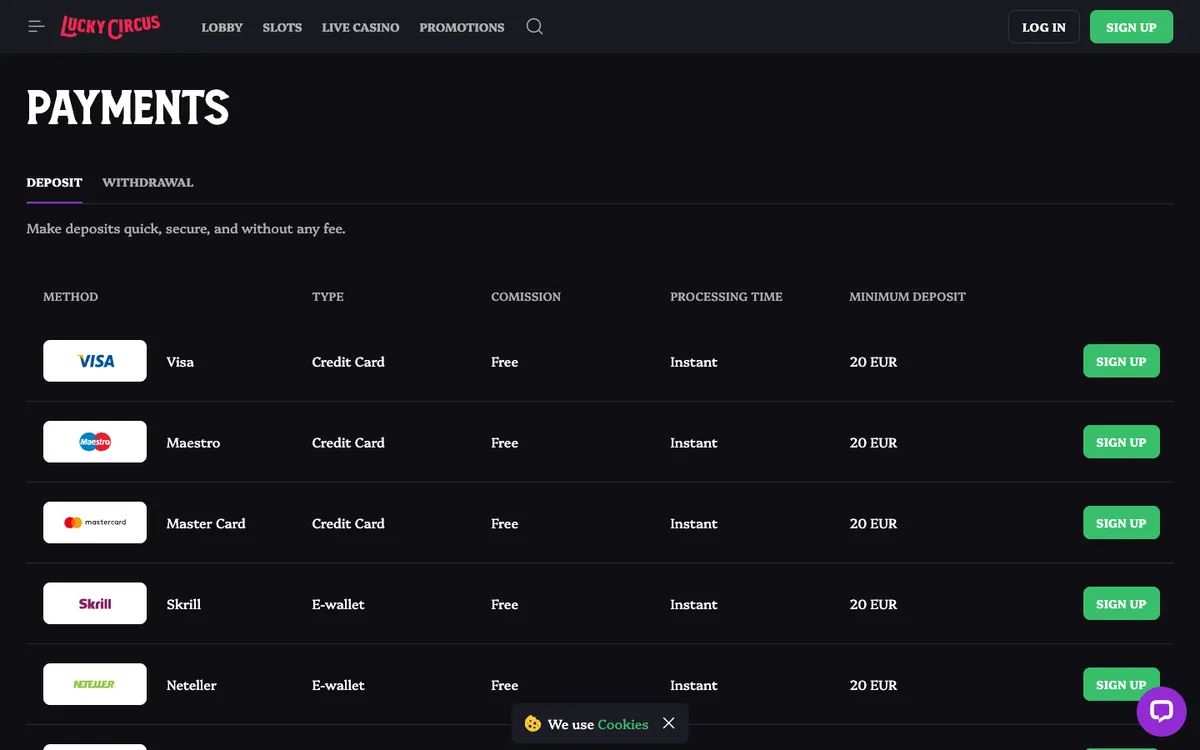This screenshot has width=1200, height=750.
Task: Click the Type column header
Action: click(328, 297)
